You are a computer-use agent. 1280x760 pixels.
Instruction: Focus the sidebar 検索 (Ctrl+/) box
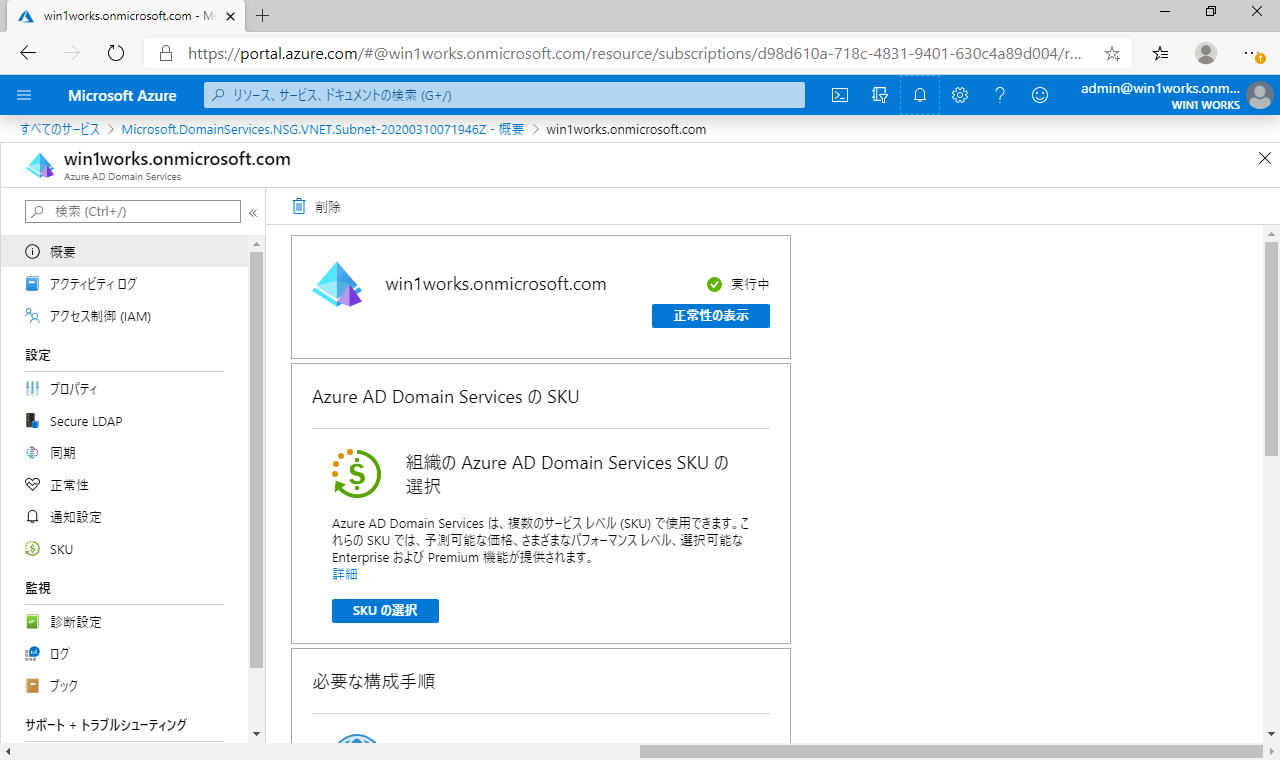pyautogui.click(x=133, y=211)
